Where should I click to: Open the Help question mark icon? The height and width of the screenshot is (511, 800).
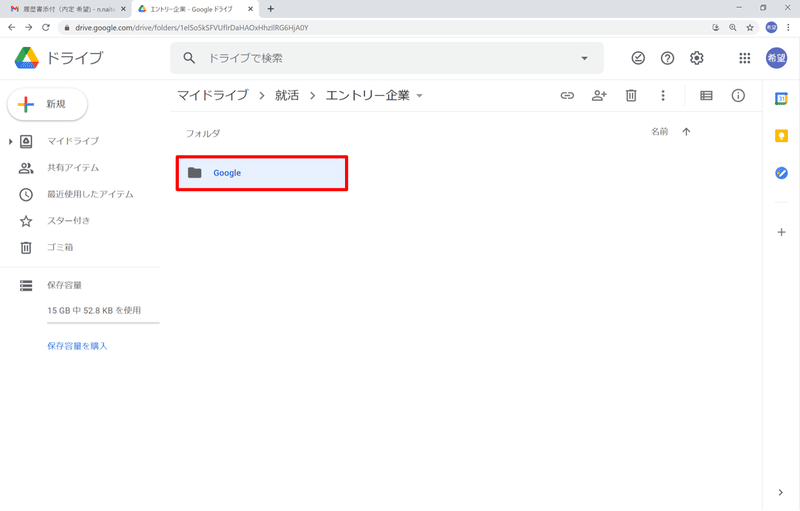(667, 58)
